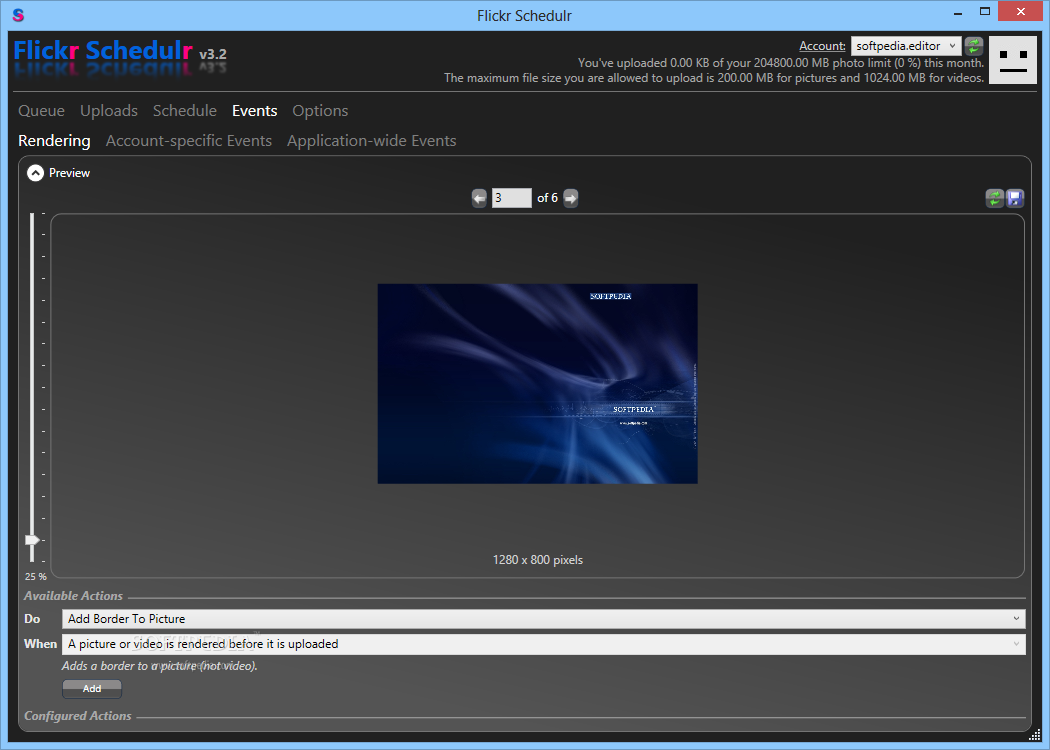Click the Flickr Schedulr app icon in the title bar
Image resolution: width=1050 pixels, height=750 pixels.
point(18,15)
